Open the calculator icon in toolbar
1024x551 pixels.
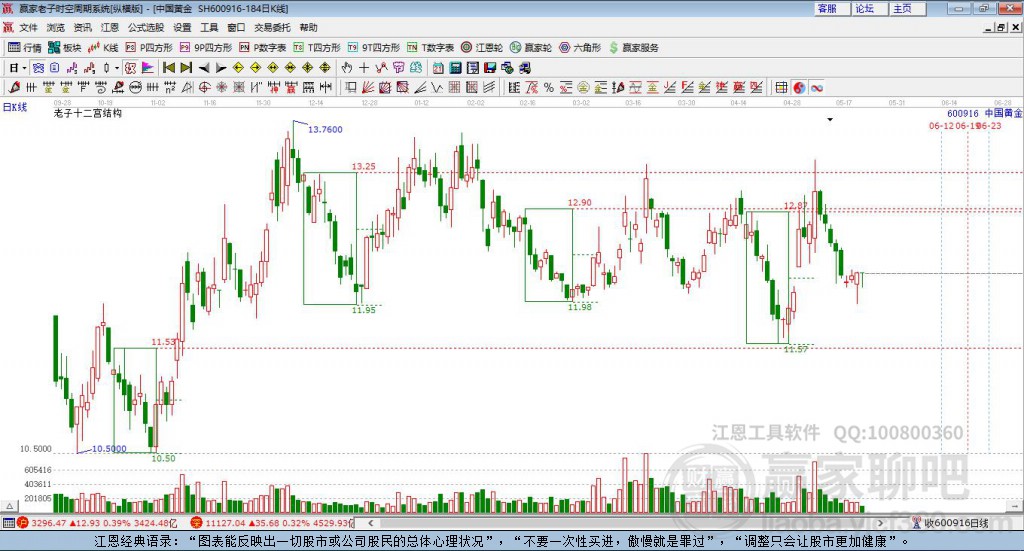pyautogui.click(x=455, y=67)
